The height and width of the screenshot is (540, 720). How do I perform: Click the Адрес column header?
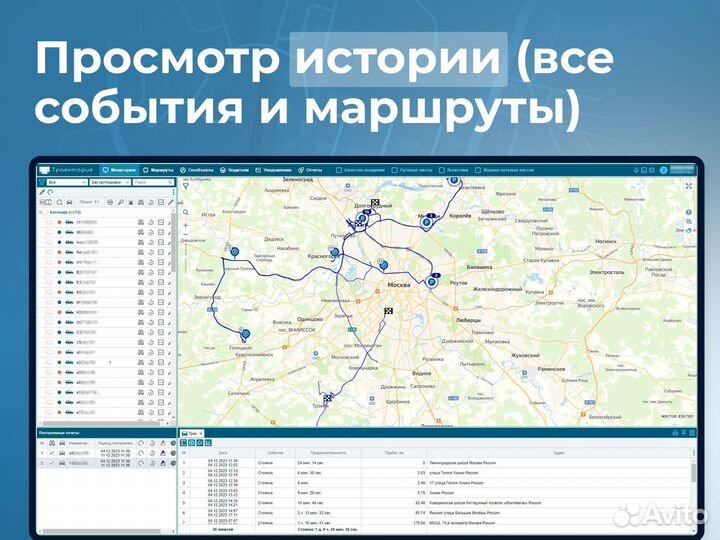tap(559, 453)
